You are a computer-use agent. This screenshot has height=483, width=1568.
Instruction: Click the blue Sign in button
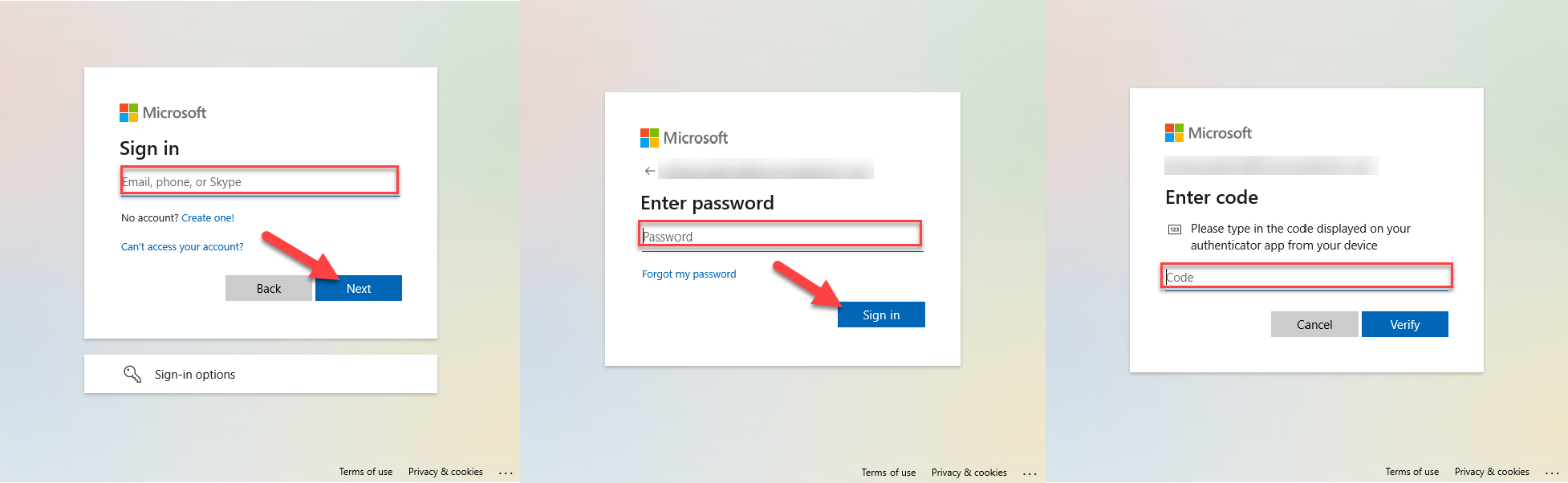[881, 315]
